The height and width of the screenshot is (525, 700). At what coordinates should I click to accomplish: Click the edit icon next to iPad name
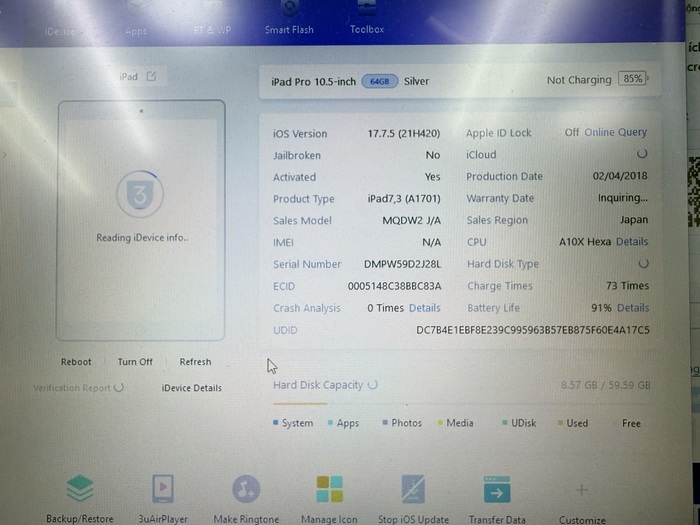[151, 76]
